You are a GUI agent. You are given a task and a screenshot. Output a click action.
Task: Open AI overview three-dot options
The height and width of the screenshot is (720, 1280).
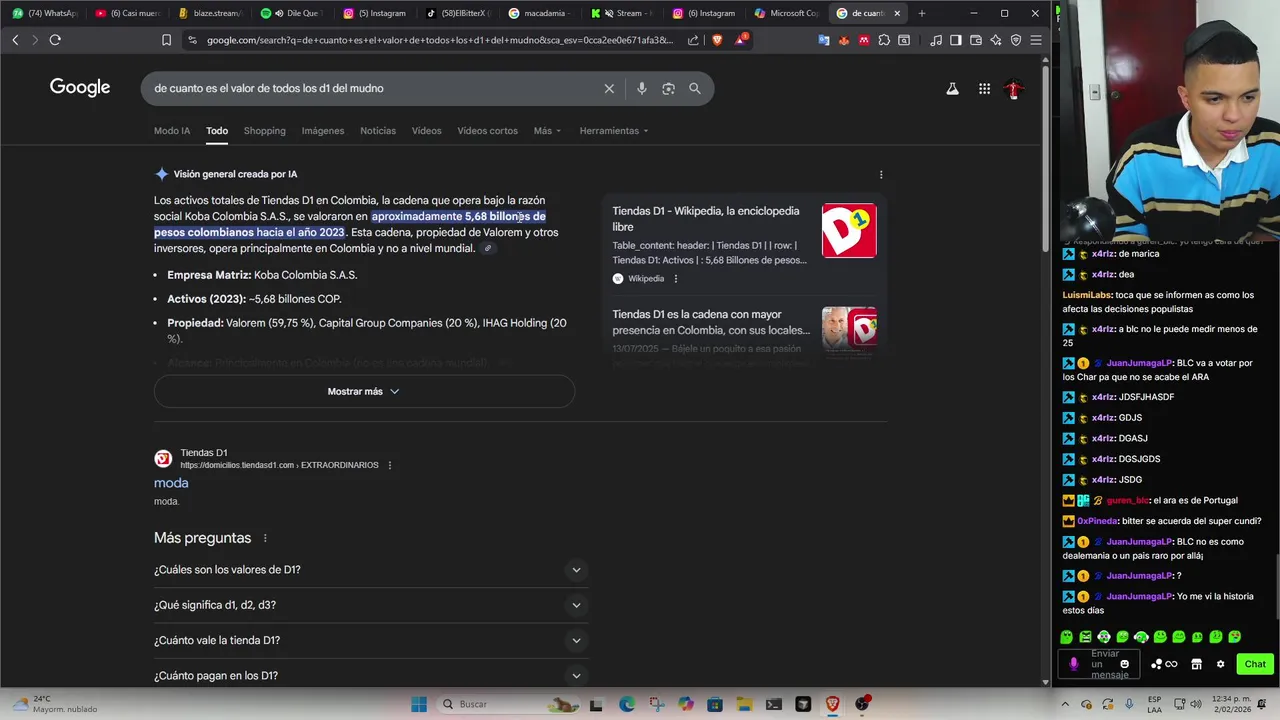[x=881, y=174]
